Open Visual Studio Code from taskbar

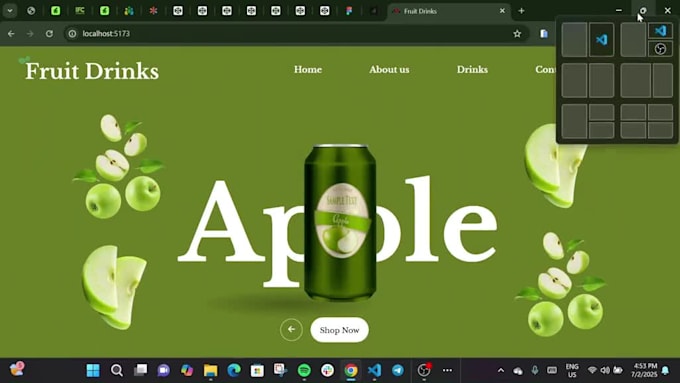click(374, 370)
